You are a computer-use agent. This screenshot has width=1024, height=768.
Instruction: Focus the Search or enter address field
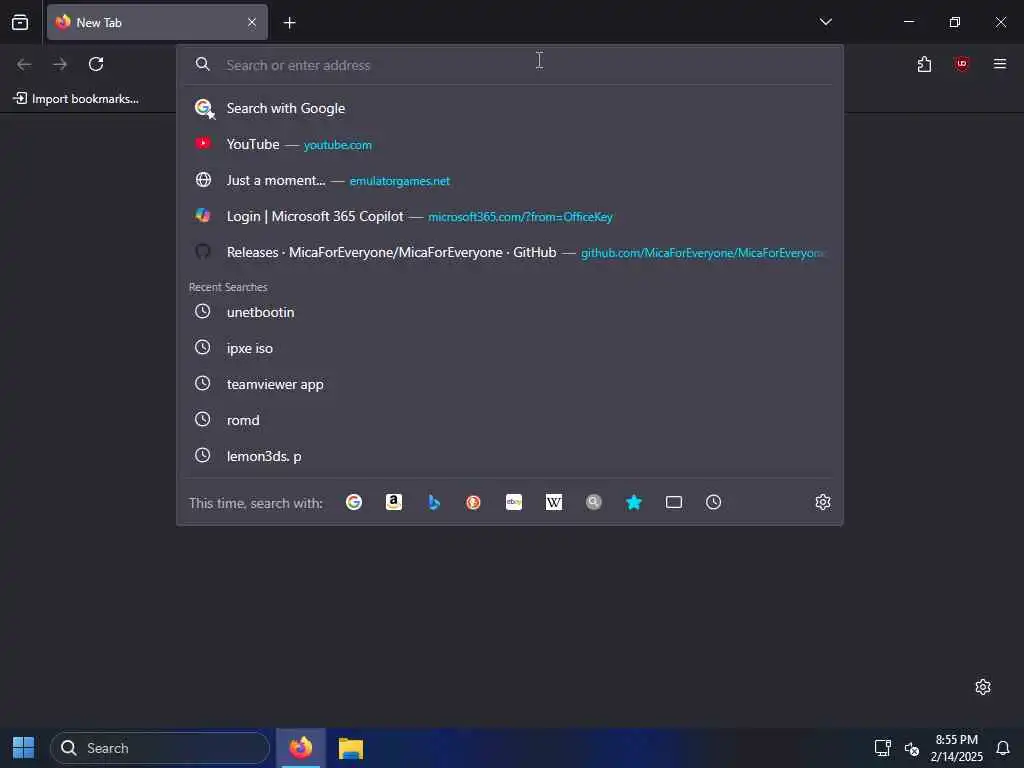[509, 65]
